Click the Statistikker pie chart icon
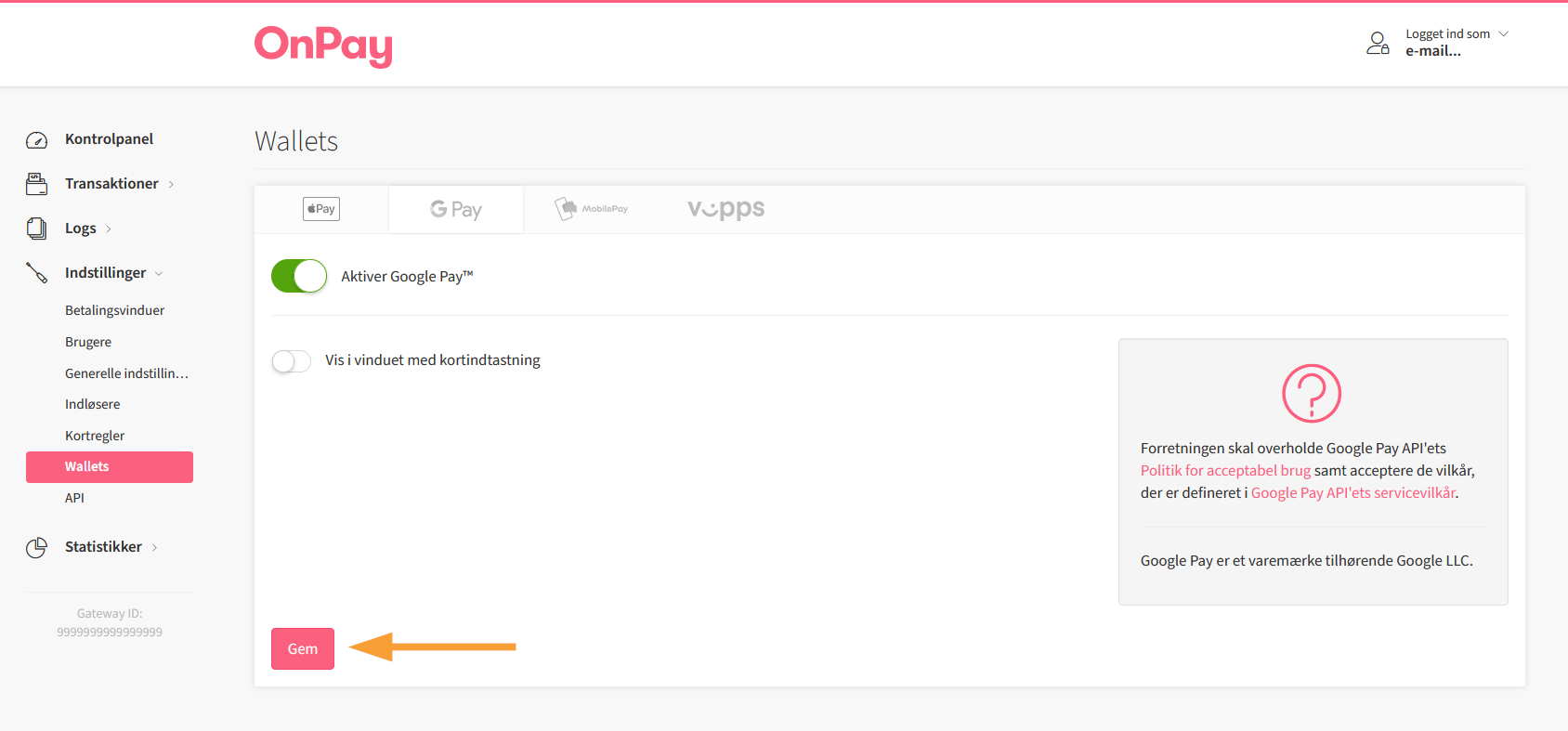 coord(36,548)
